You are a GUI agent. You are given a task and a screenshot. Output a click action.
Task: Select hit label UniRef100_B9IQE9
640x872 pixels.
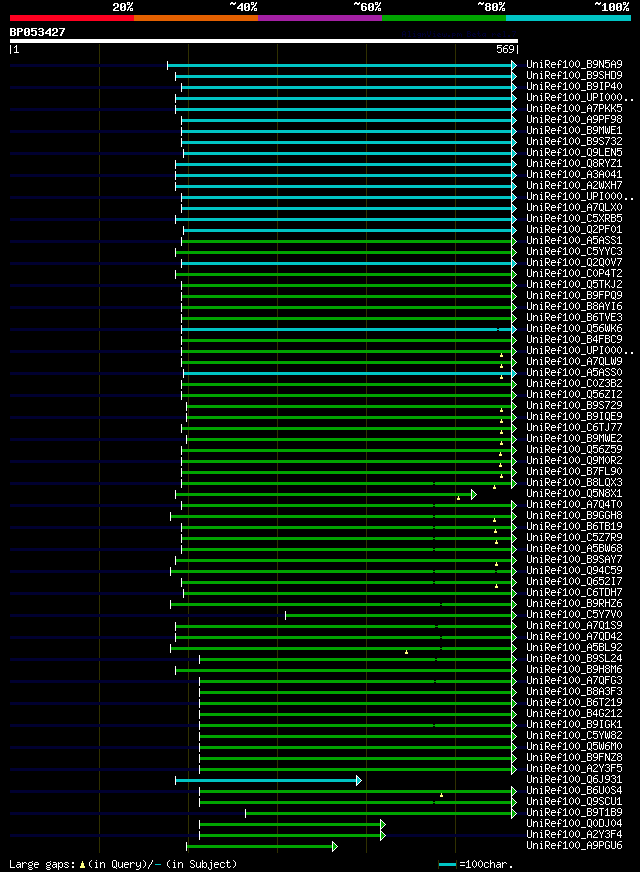tap(574, 417)
